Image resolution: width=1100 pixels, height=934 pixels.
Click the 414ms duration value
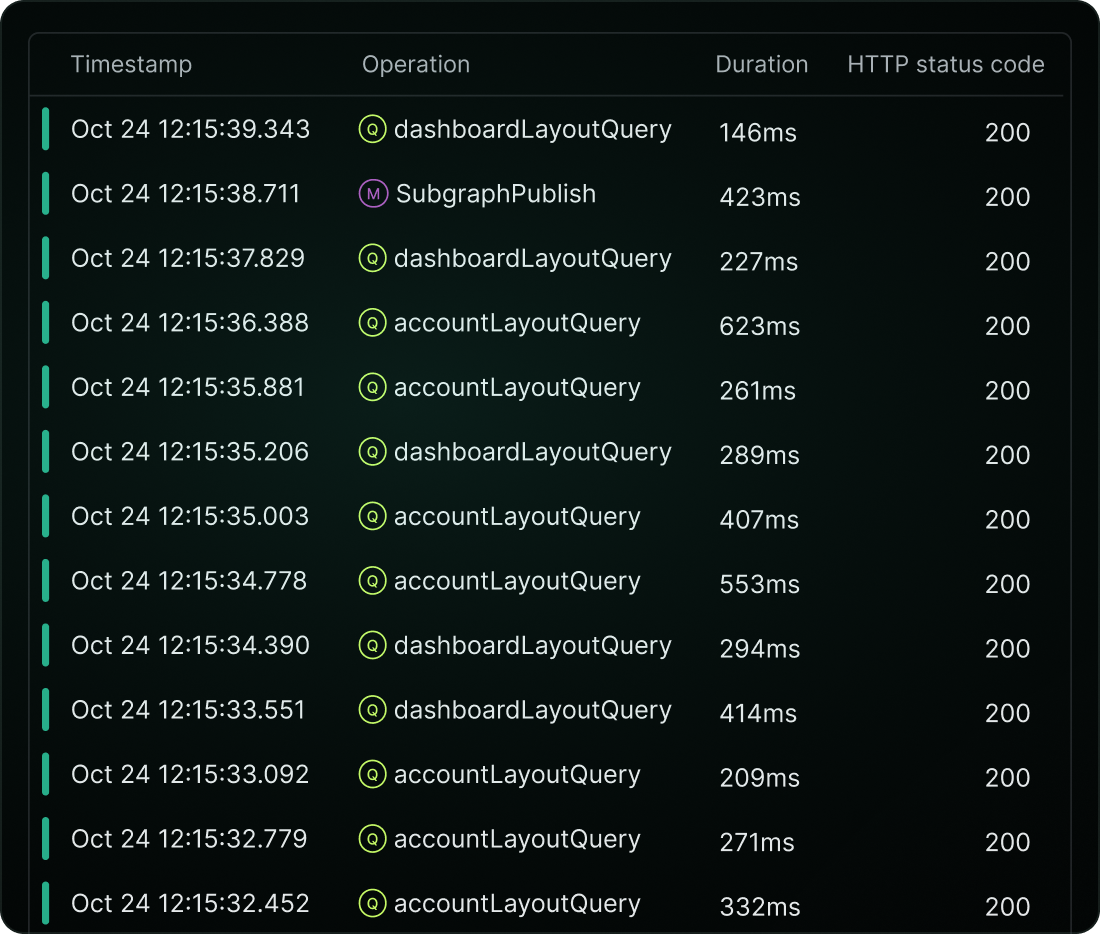pyautogui.click(x=758, y=714)
